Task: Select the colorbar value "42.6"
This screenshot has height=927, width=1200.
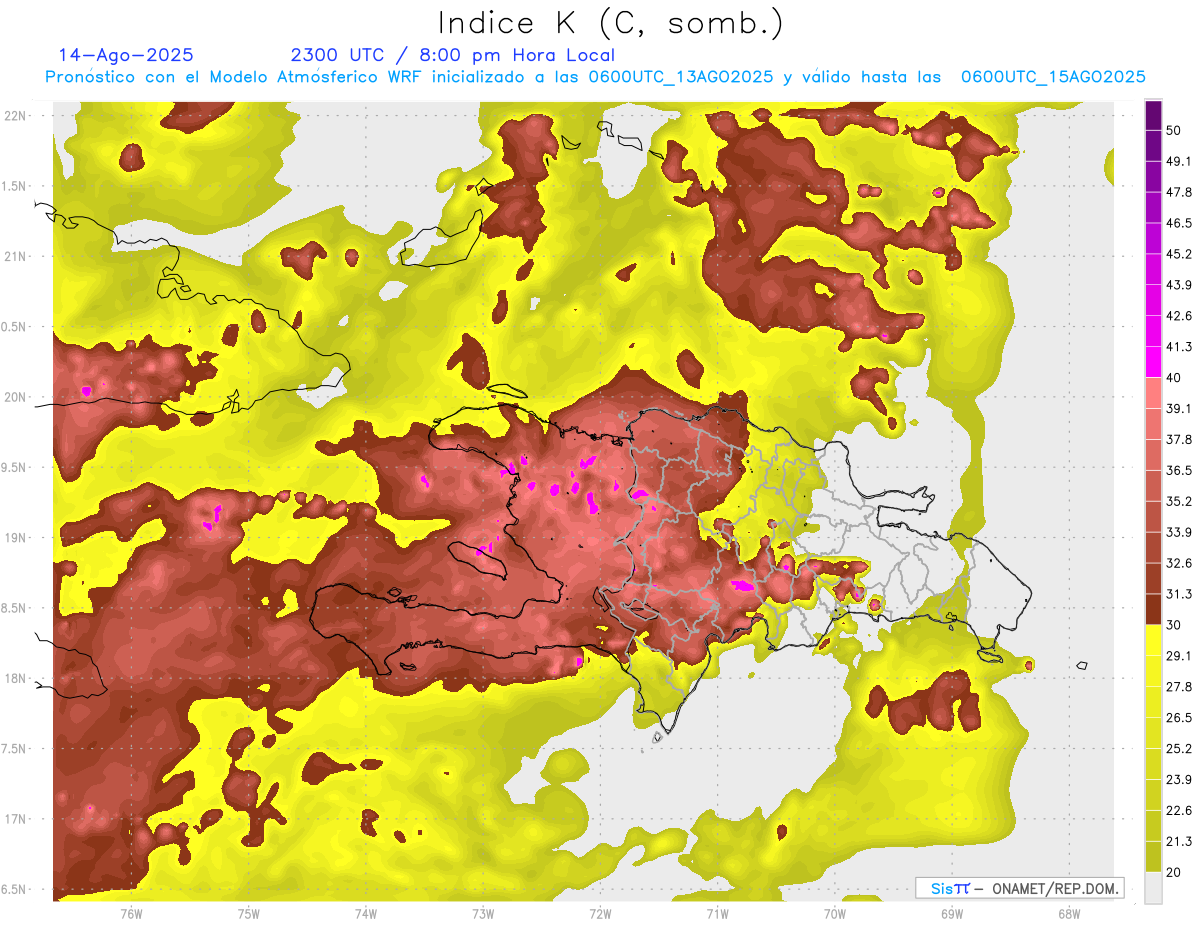Action: [1178, 316]
